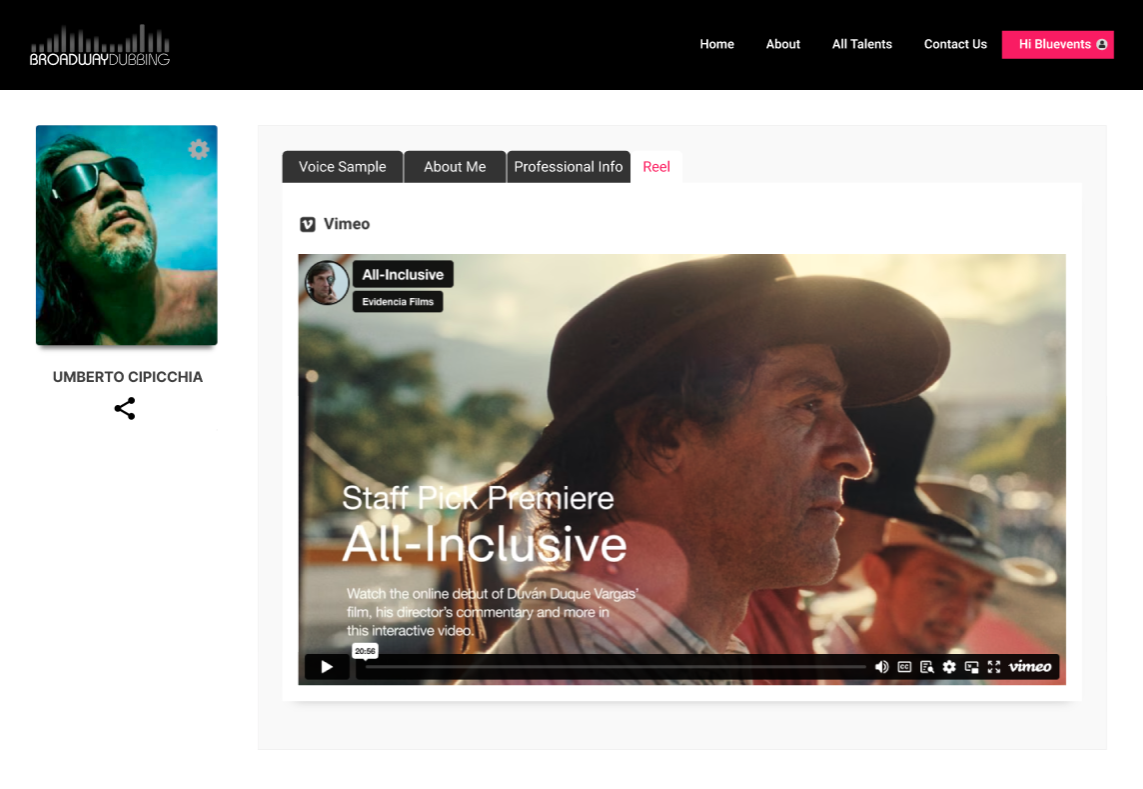
Task: Enable picture-in-picture mode
Action: pyautogui.click(x=972, y=666)
